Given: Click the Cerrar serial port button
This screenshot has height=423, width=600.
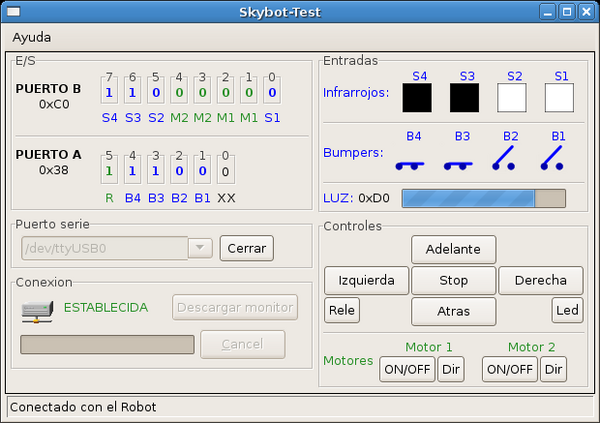Looking at the screenshot, I should (x=245, y=248).
